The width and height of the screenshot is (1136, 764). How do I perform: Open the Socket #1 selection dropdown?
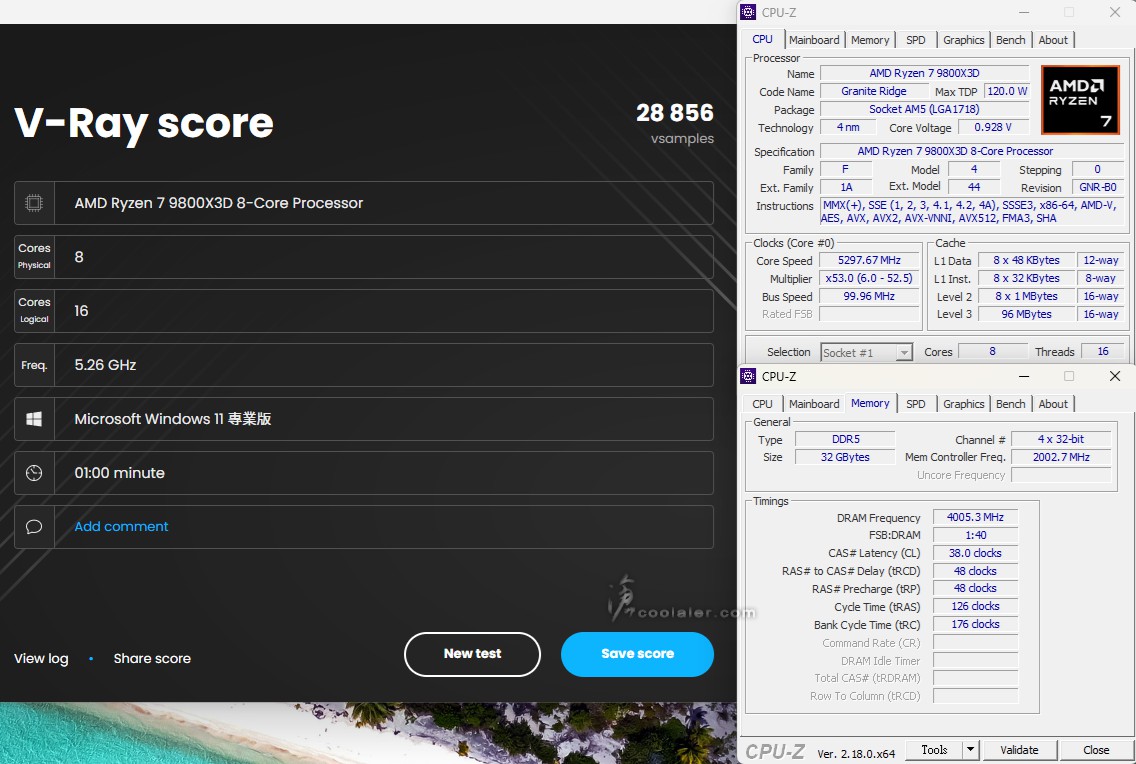[x=866, y=352]
